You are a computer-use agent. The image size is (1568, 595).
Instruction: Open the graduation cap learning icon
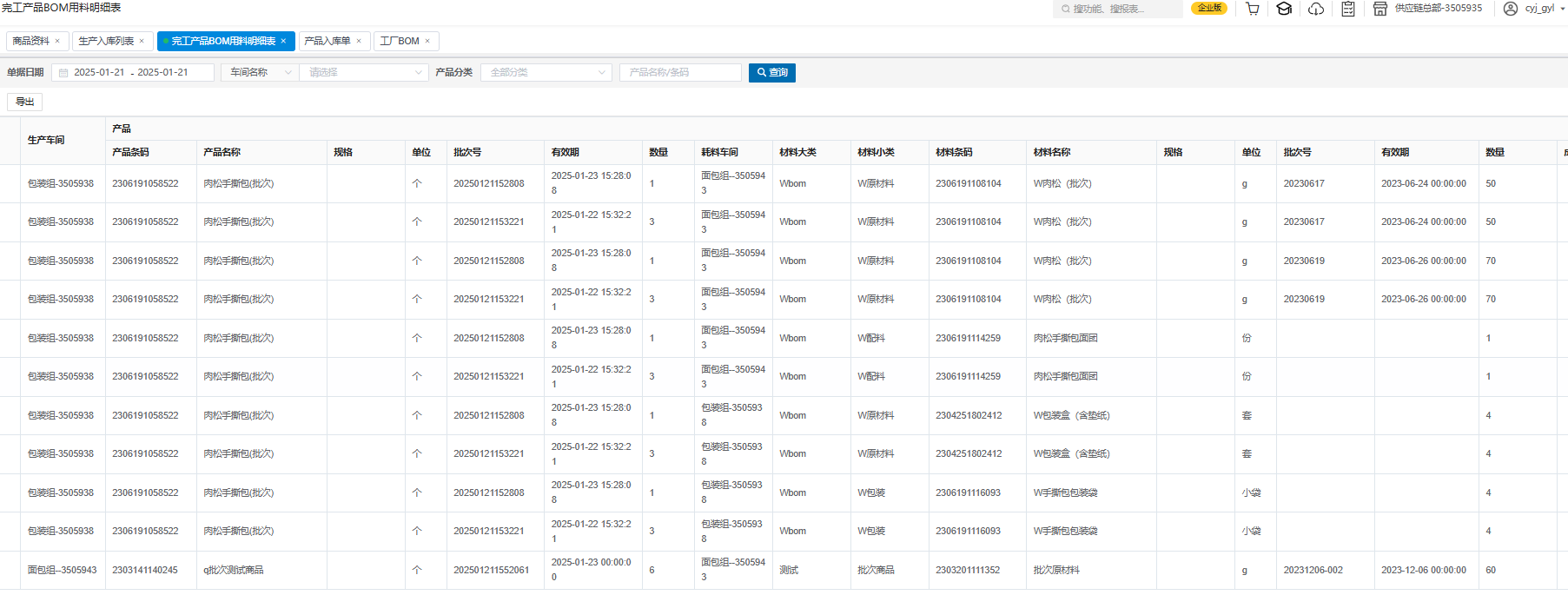1284,9
